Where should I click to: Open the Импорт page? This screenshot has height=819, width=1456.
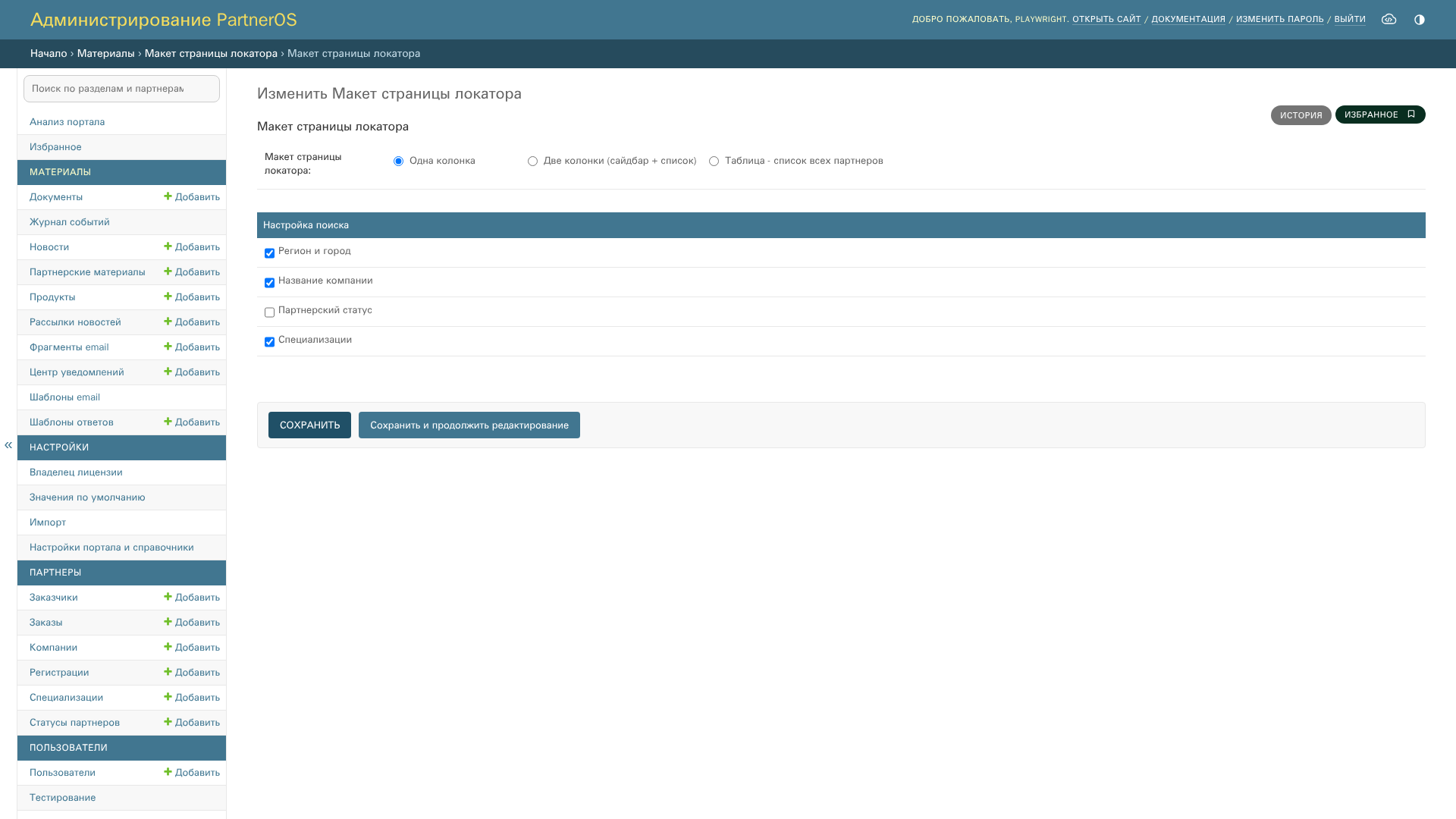[48, 522]
